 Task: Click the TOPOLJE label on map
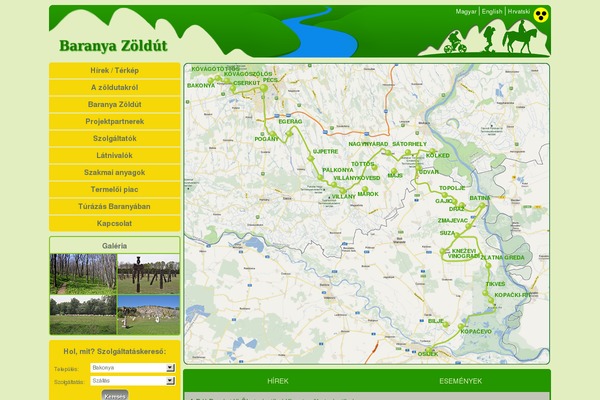tap(452, 188)
